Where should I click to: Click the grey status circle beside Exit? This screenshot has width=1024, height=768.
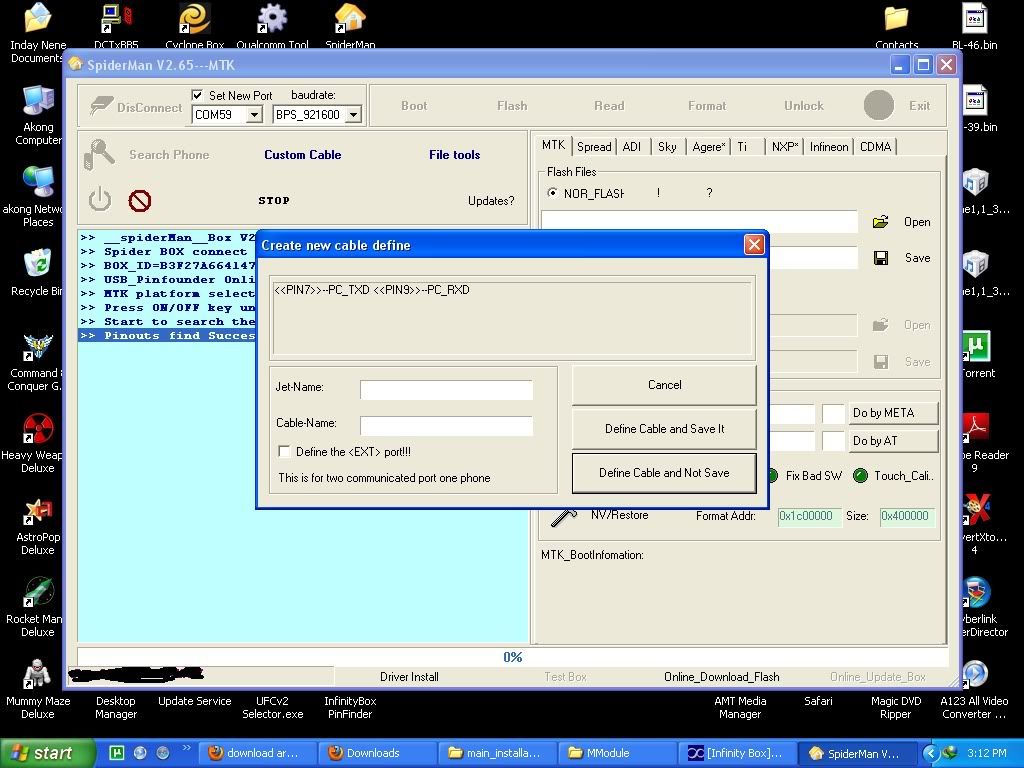(x=878, y=105)
